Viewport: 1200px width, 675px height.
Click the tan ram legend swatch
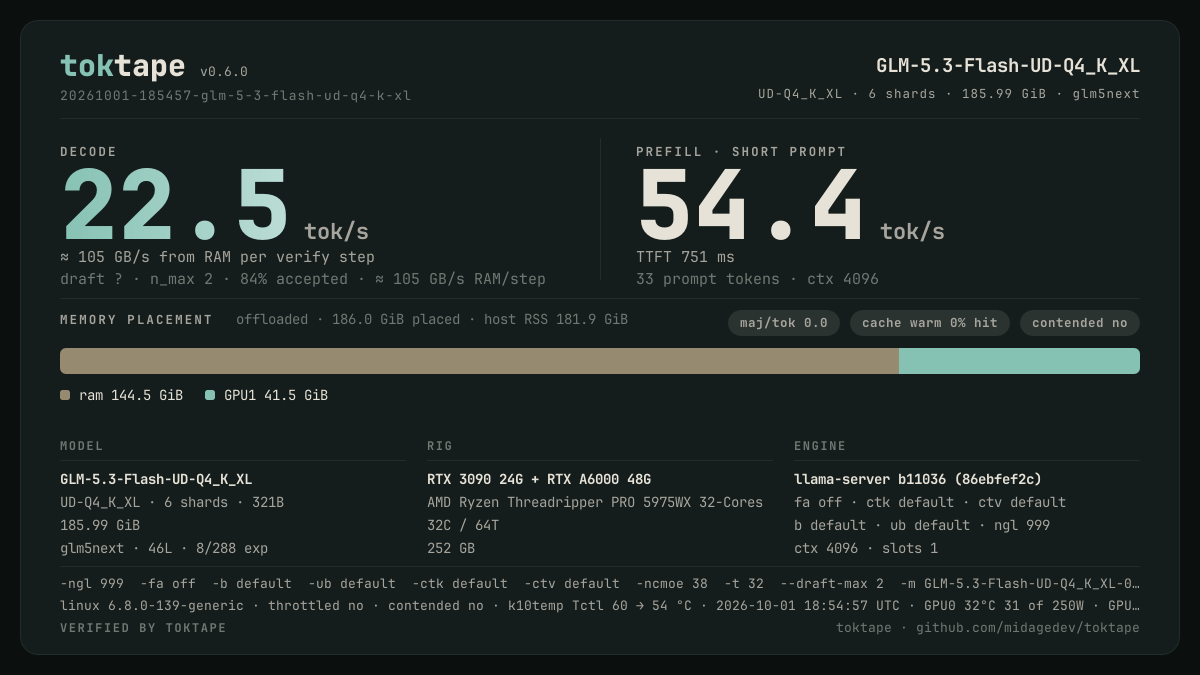[x=65, y=395]
